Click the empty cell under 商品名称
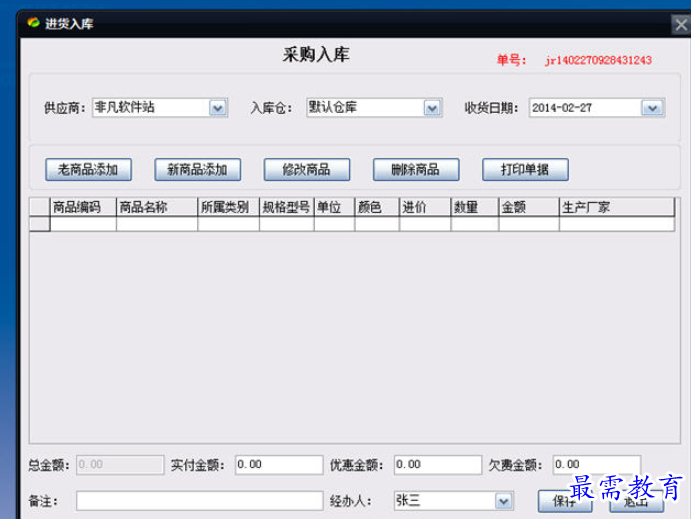Screen dimensions: 691x519 [x=157, y=224]
